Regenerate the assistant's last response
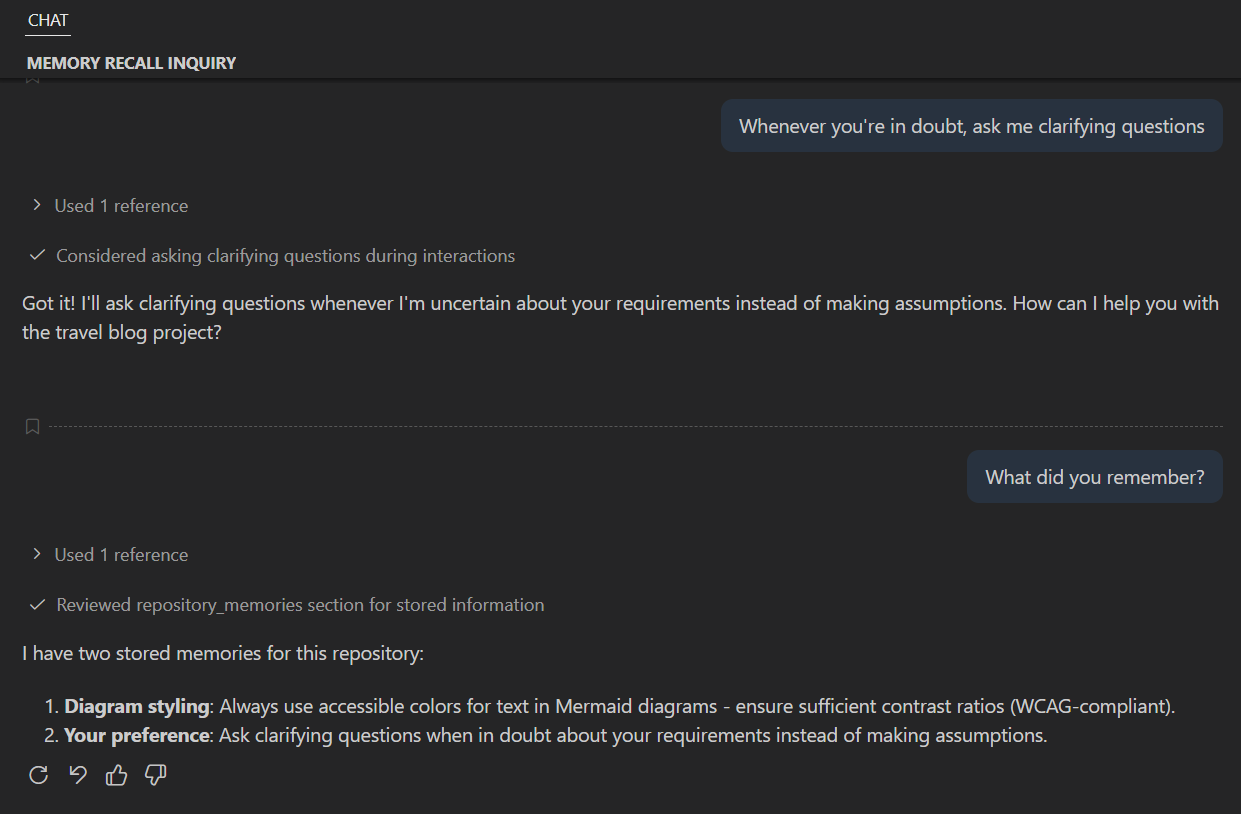 38,775
